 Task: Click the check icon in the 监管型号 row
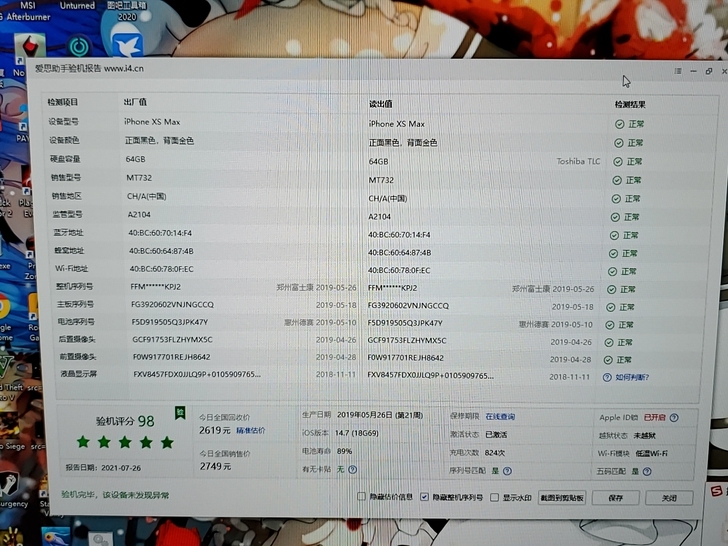point(615,217)
